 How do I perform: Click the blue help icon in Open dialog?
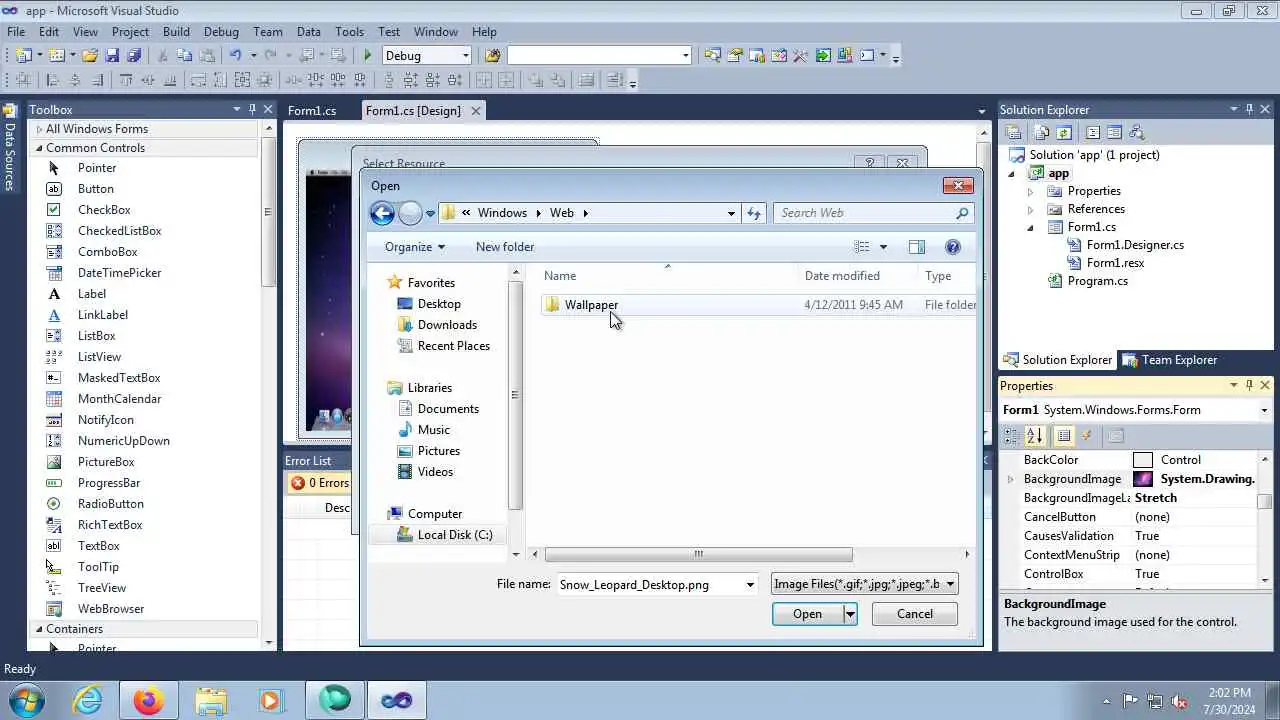click(953, 247)
